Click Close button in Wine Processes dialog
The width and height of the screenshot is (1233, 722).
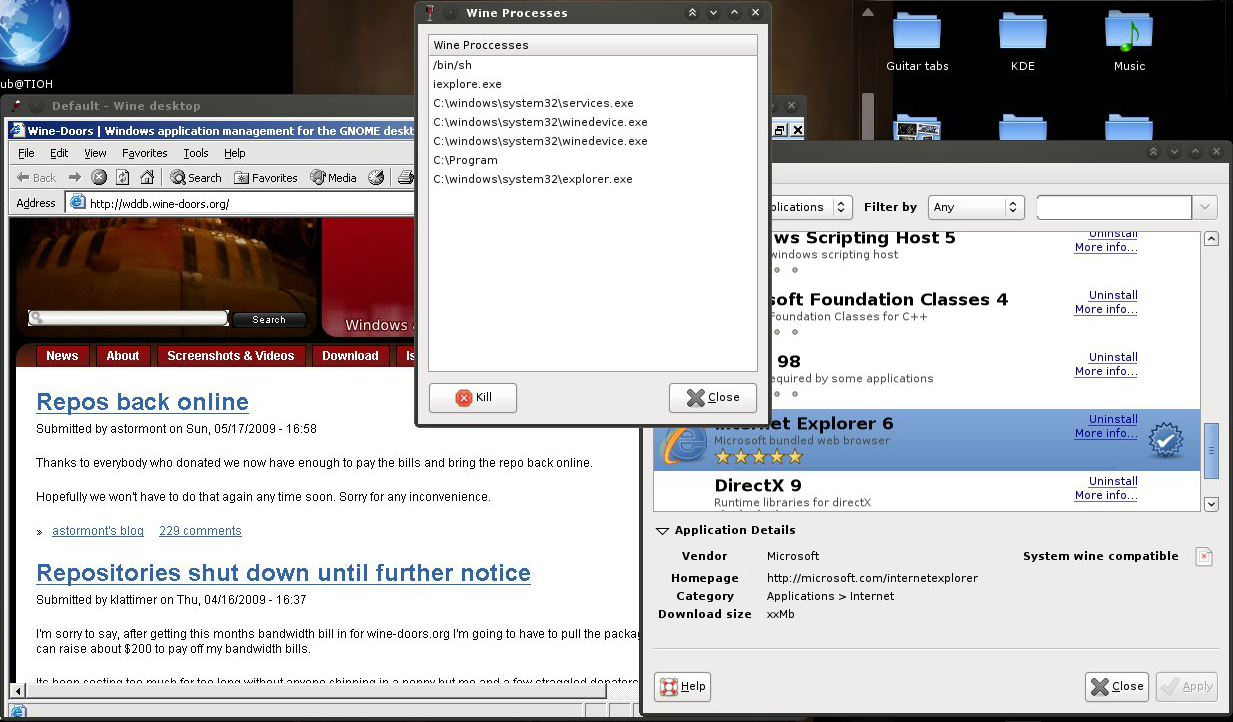click(x=713, y=397)
